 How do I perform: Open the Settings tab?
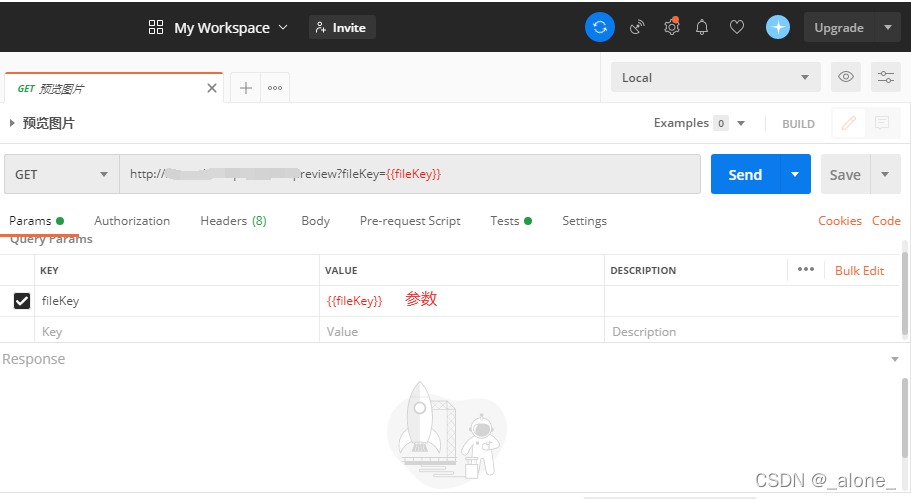tap(584, 221)
